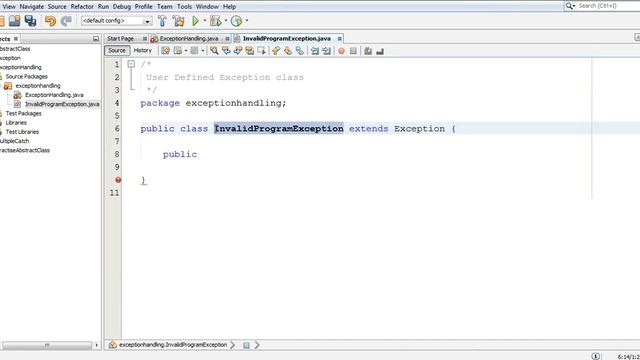
Task: Open the Help menu
Action: click(x=229, y=7)
